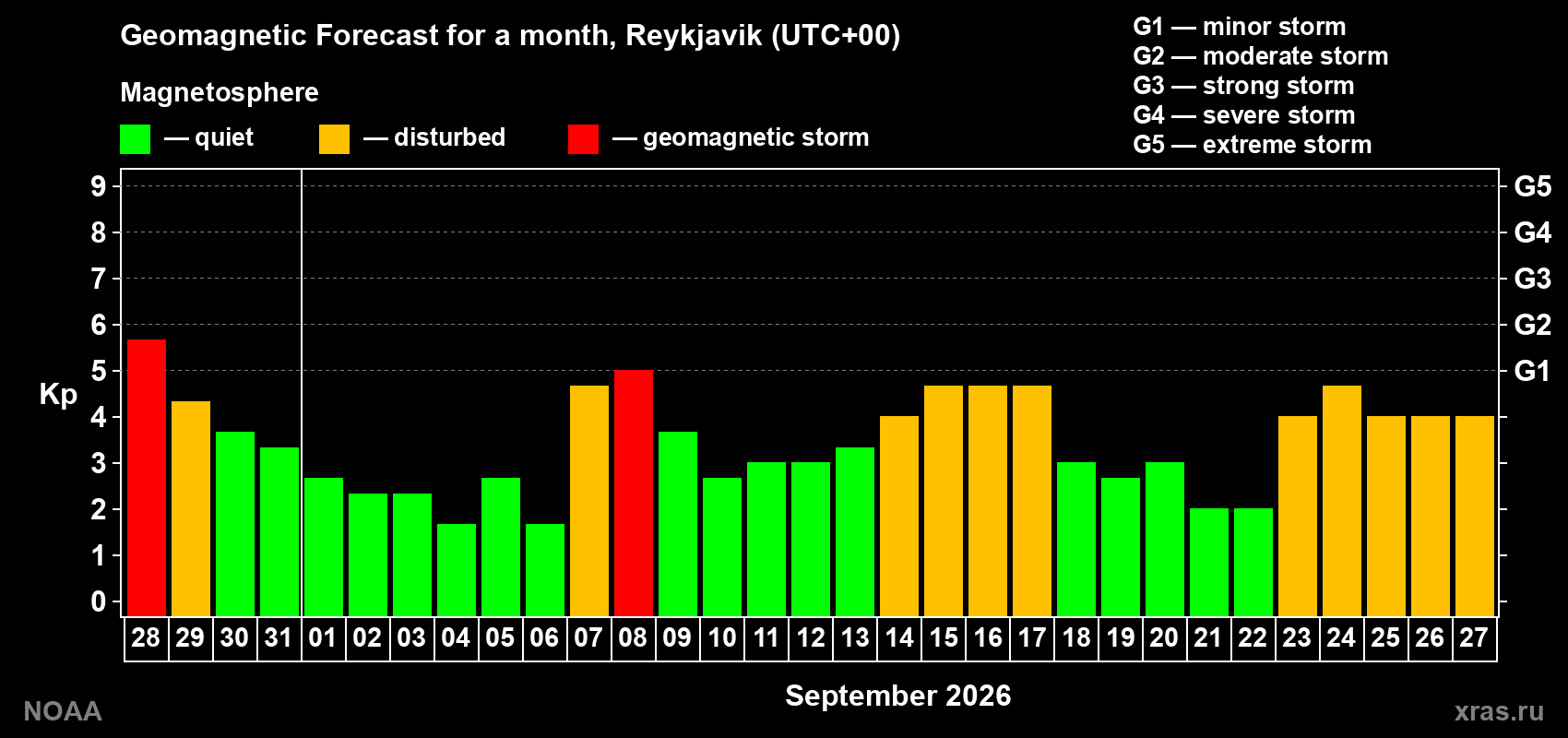Click the 'September 2026' month label
1568x738 pixels.
point(898,696)
